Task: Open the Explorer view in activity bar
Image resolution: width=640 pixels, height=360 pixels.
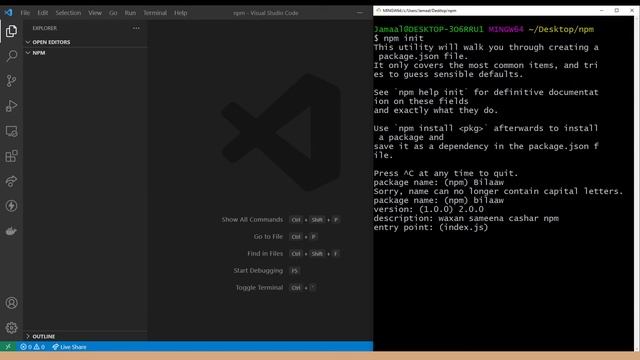Action: (11, 31)
